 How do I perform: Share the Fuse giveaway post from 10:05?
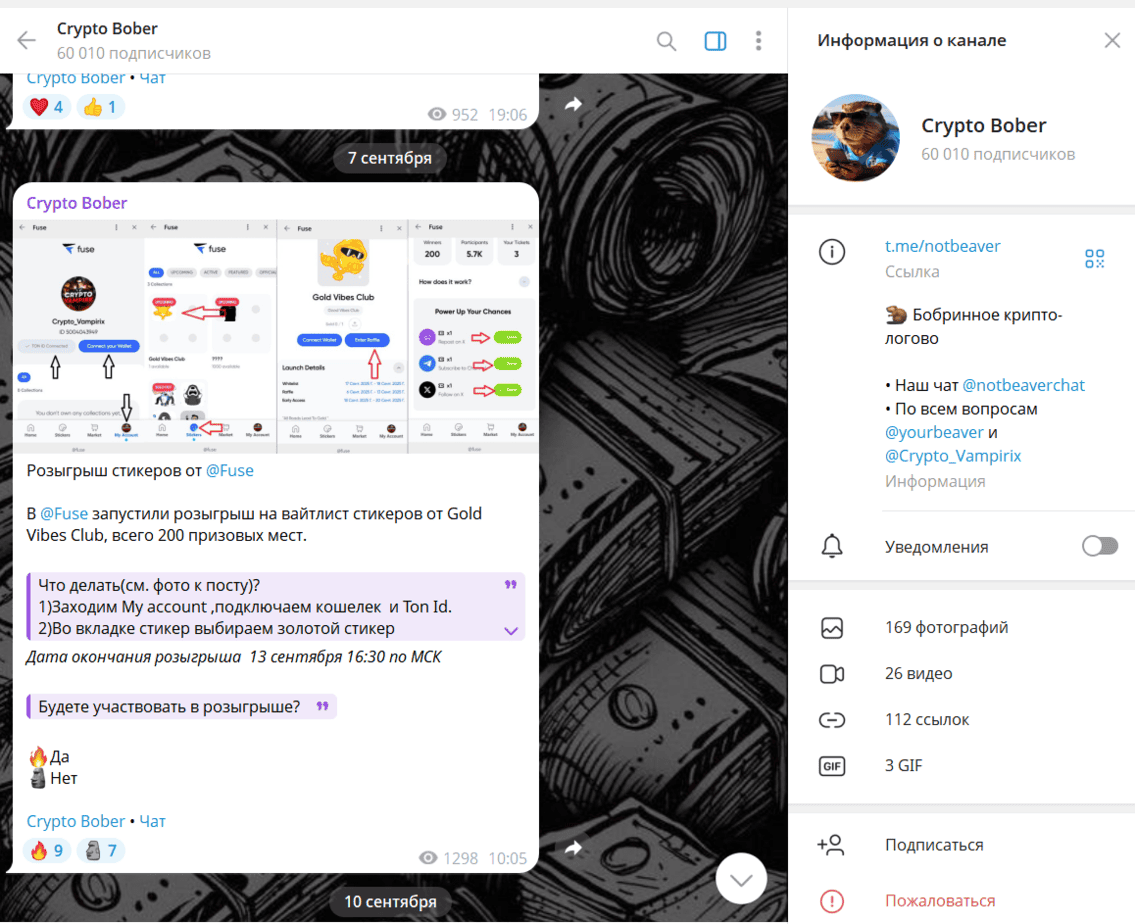pos(573,847)
